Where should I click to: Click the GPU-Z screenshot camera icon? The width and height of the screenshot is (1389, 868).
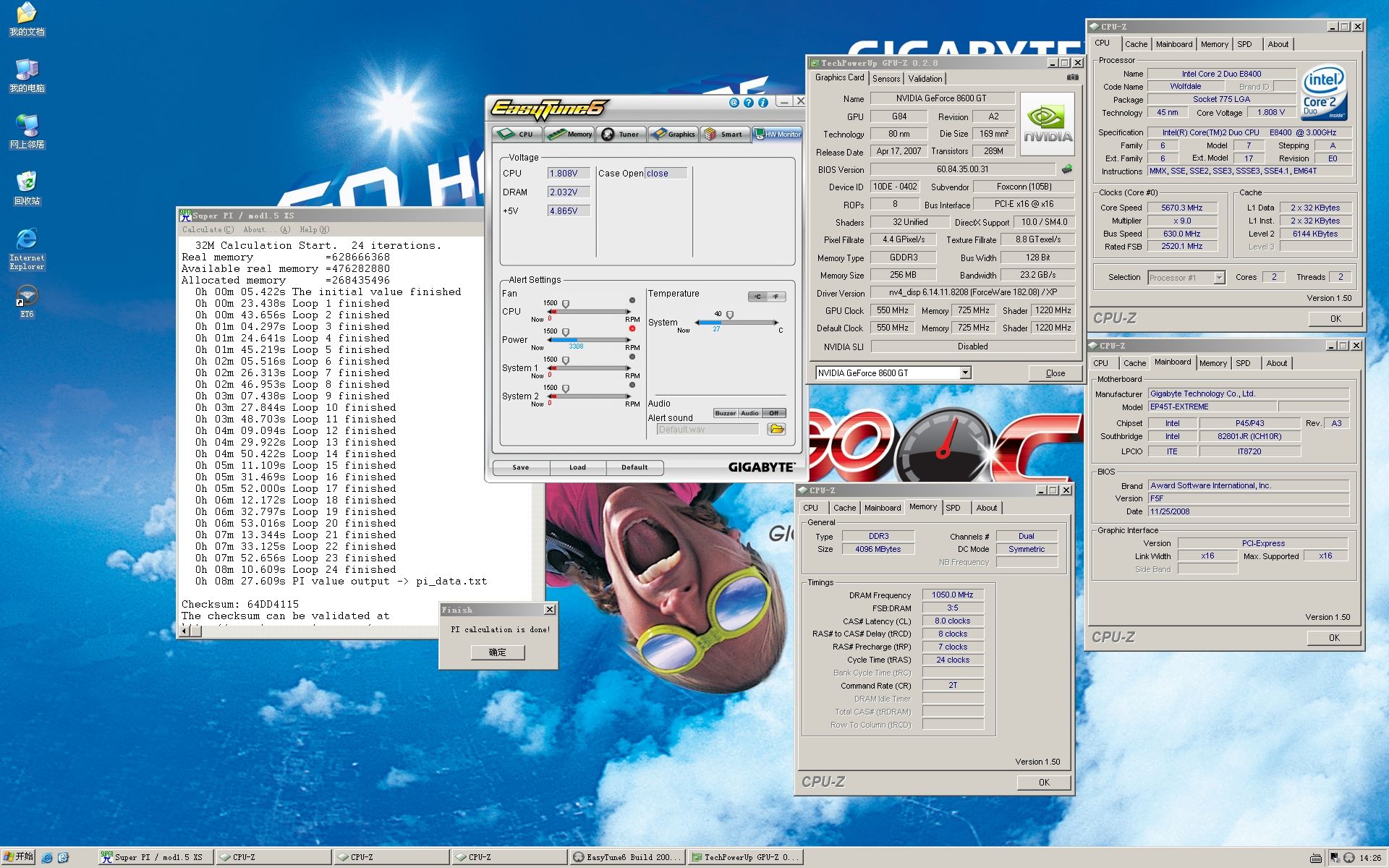1073,77
